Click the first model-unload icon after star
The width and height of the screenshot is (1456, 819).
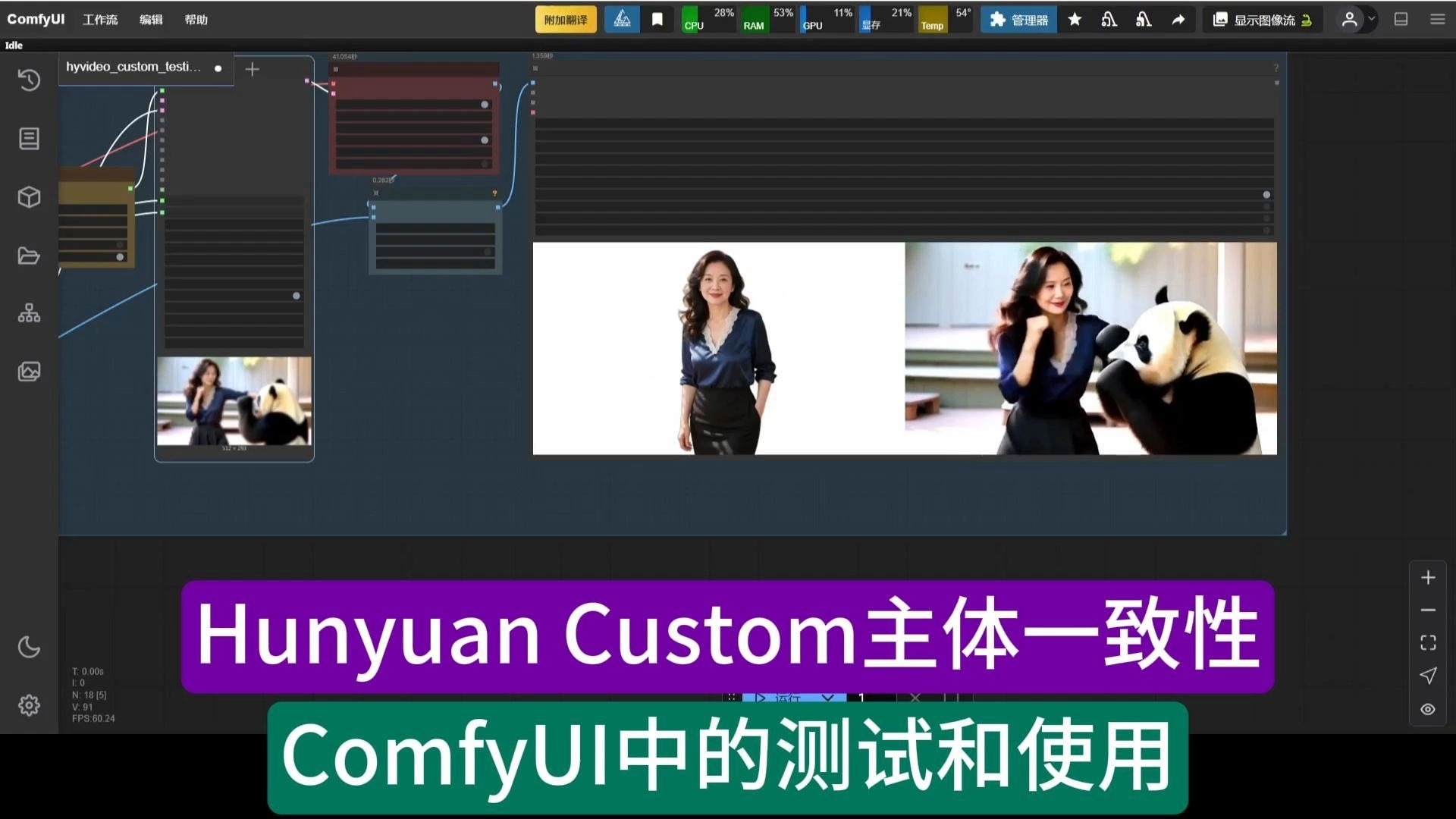pos(1109,20)
